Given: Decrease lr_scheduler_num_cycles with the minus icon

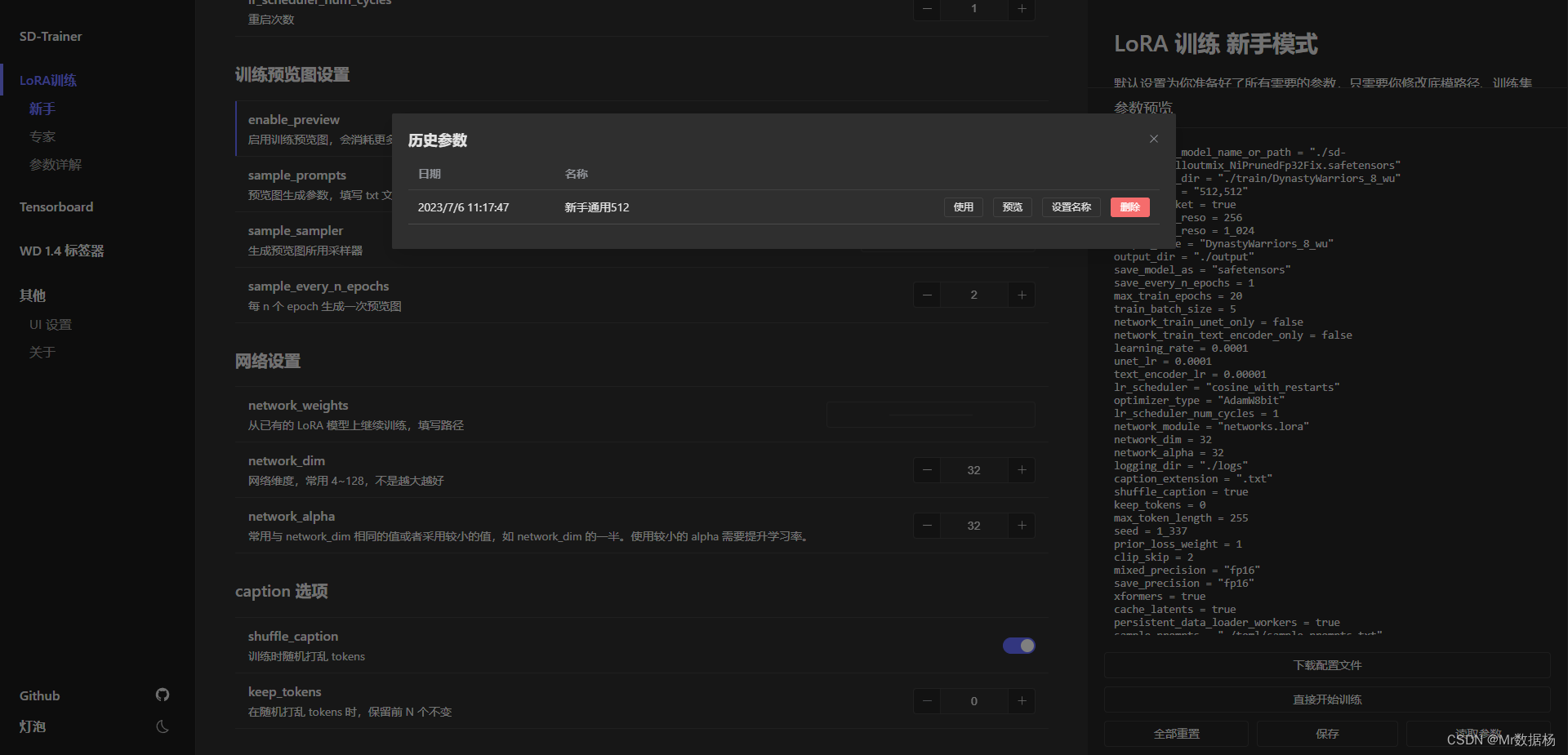Looking at the screenshot, I should [x=927, y=9].
